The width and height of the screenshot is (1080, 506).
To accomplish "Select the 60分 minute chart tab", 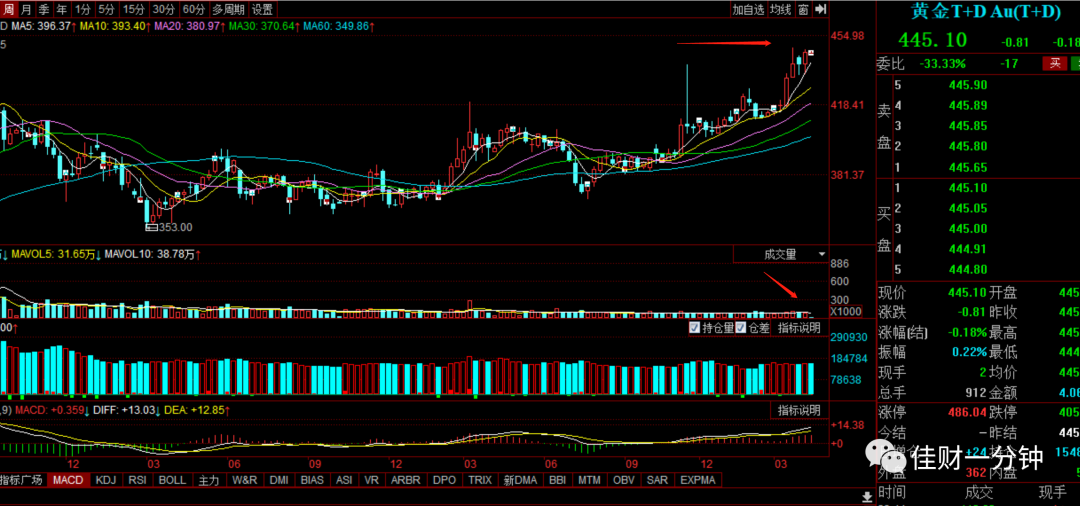I will click(194, 9).
